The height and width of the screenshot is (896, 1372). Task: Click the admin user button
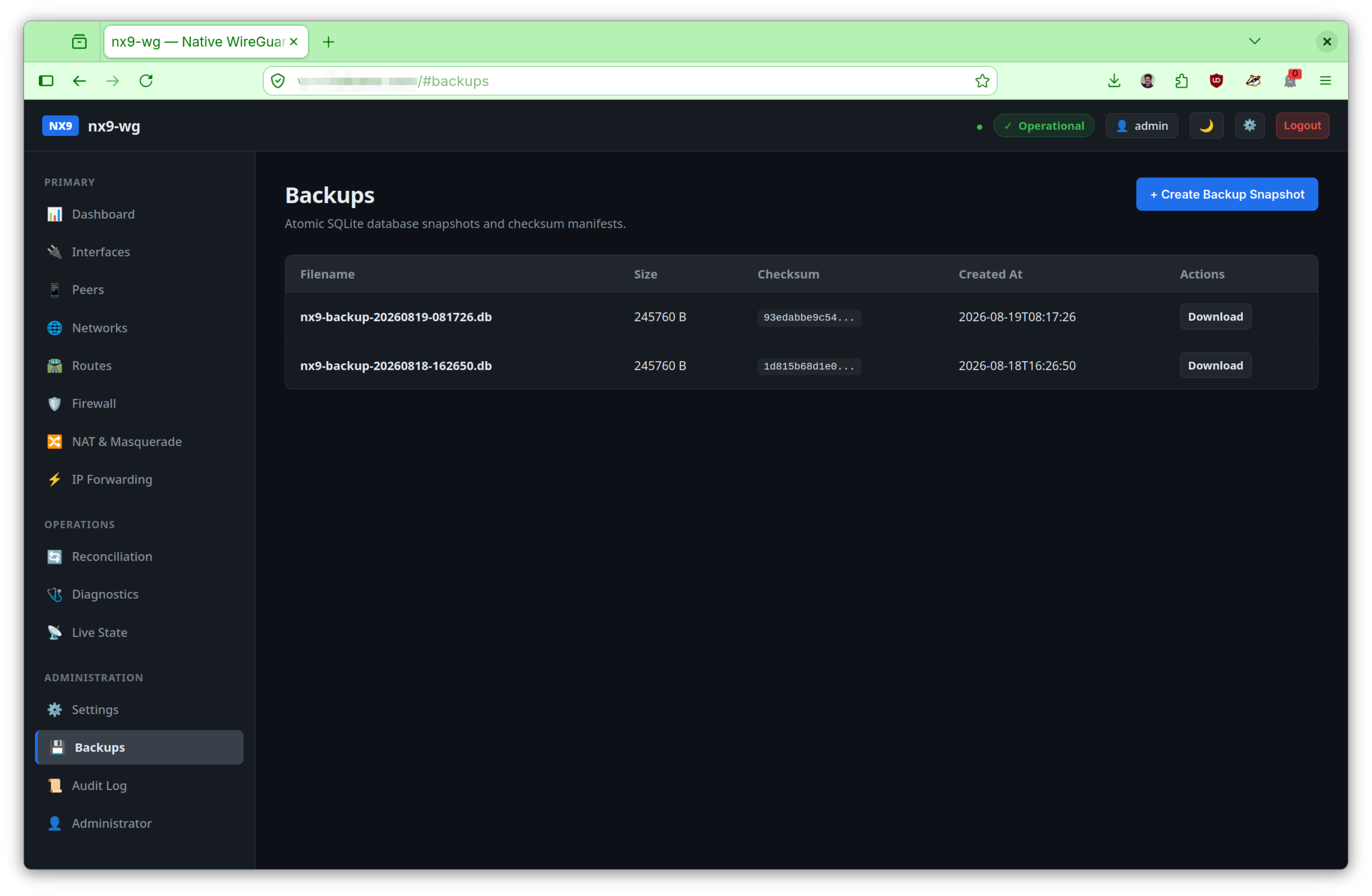1142,126
